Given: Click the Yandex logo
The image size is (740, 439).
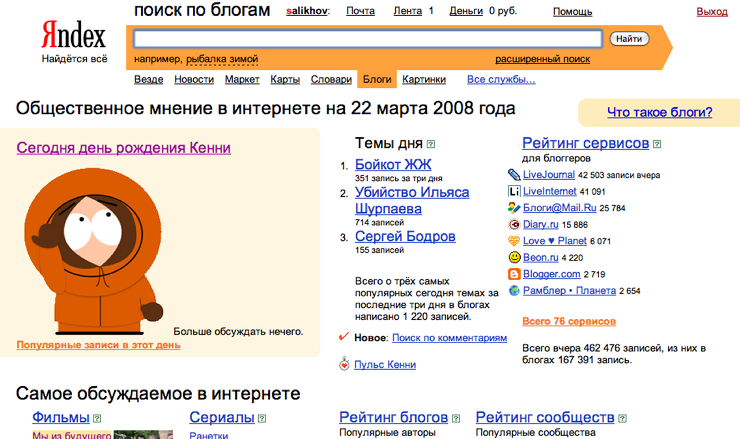Looking at the screenshot, I should click(x=74, y=35).
